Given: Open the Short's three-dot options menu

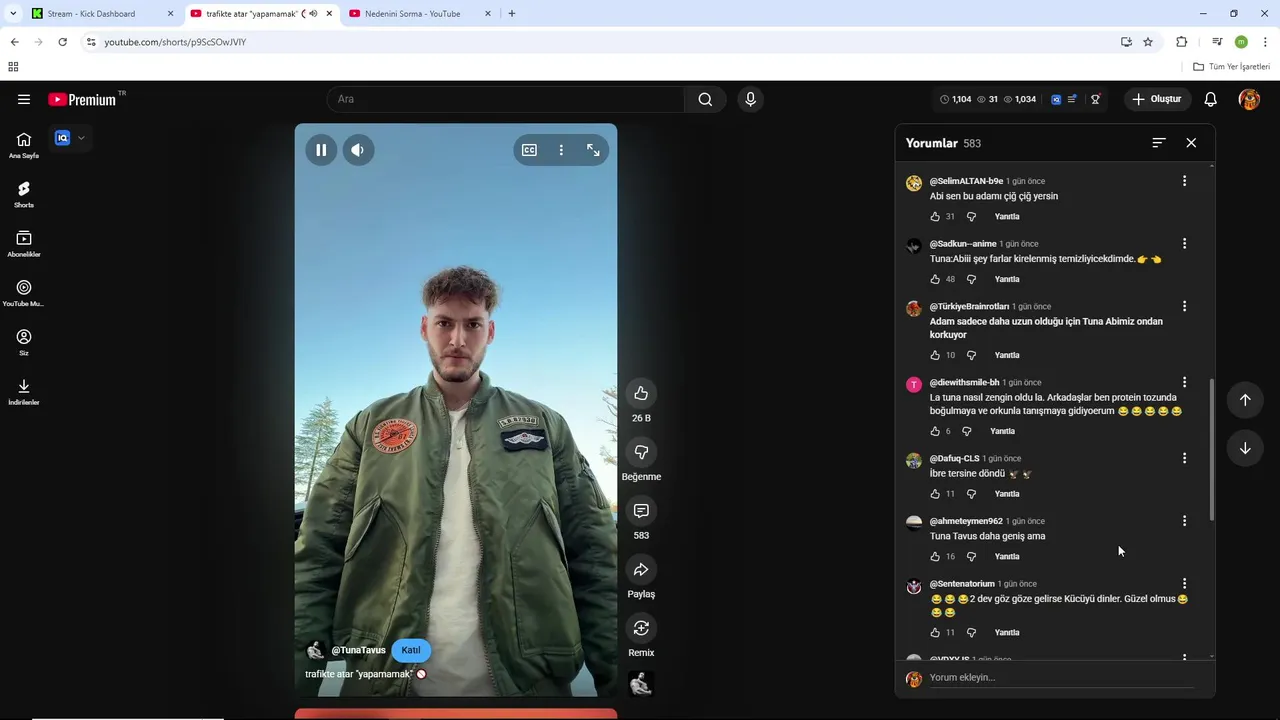Looking at the screenshot, I should coord(561,150).
